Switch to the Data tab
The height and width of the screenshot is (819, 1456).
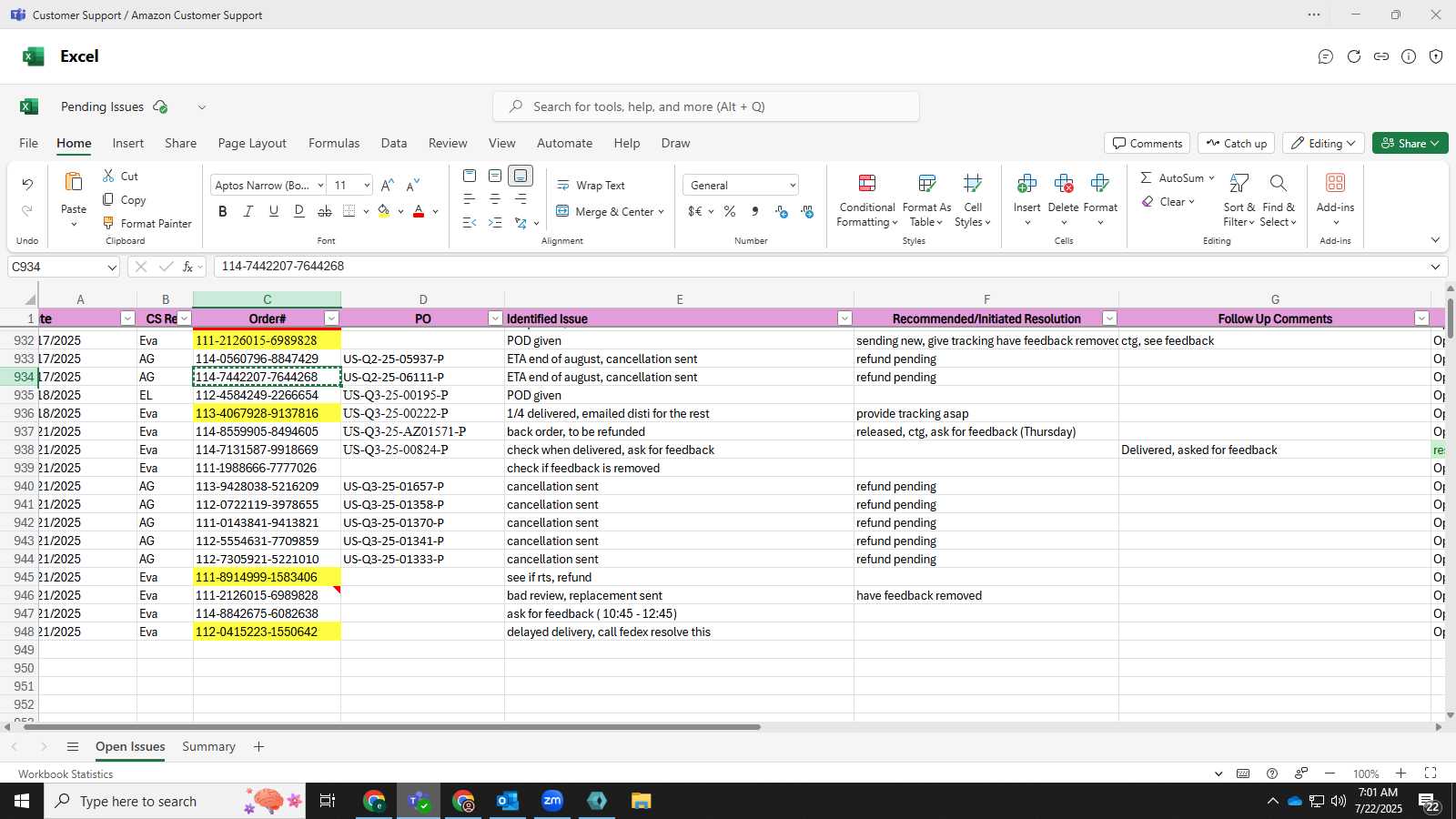tap(394, 144)
